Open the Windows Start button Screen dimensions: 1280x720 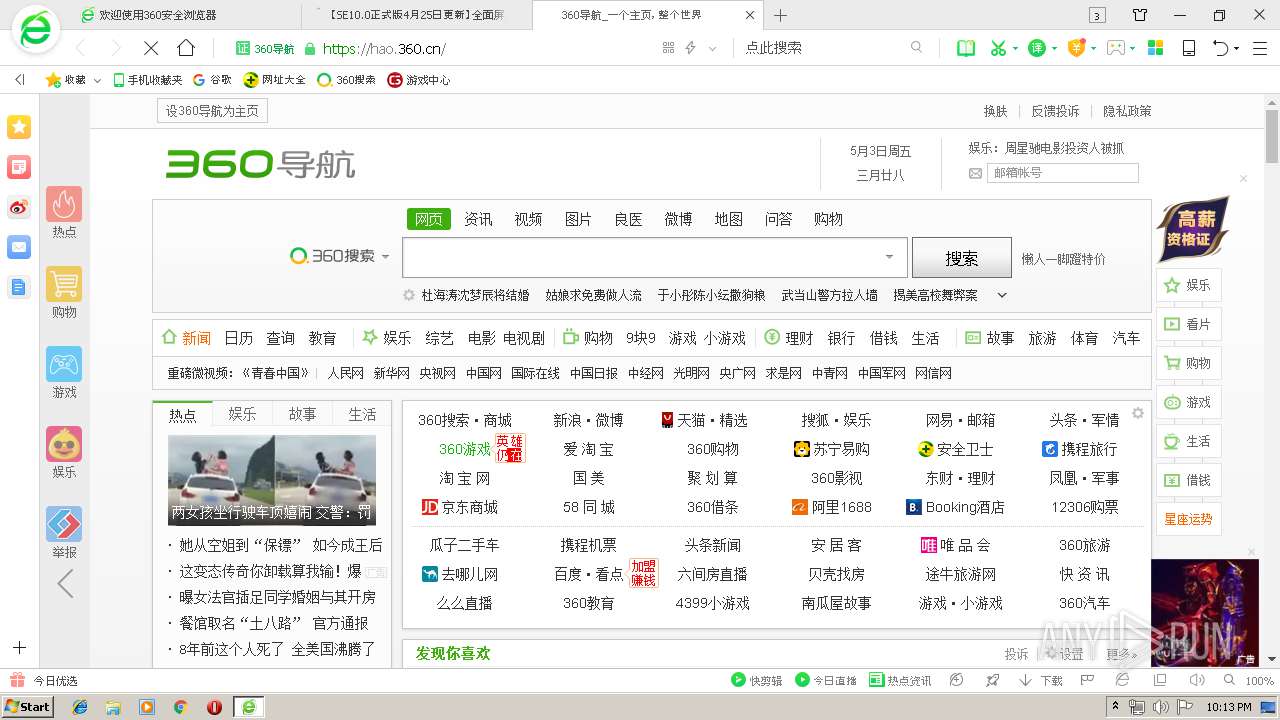coord(28,706)
